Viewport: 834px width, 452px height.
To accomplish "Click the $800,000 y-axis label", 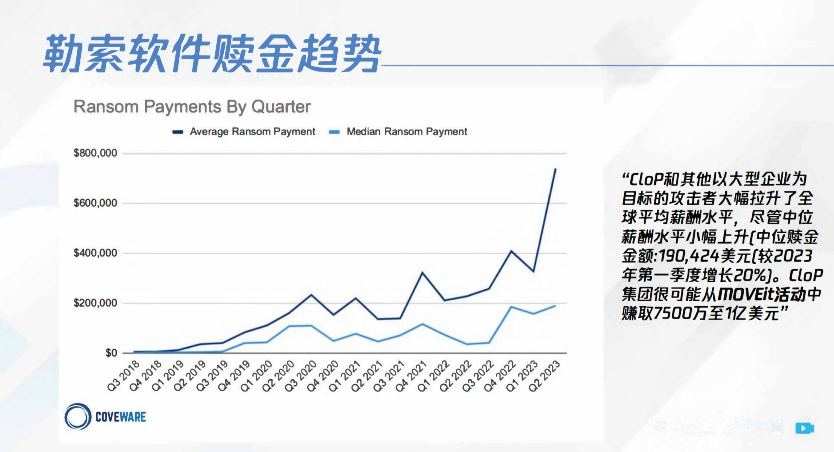I will pos(96,153).
